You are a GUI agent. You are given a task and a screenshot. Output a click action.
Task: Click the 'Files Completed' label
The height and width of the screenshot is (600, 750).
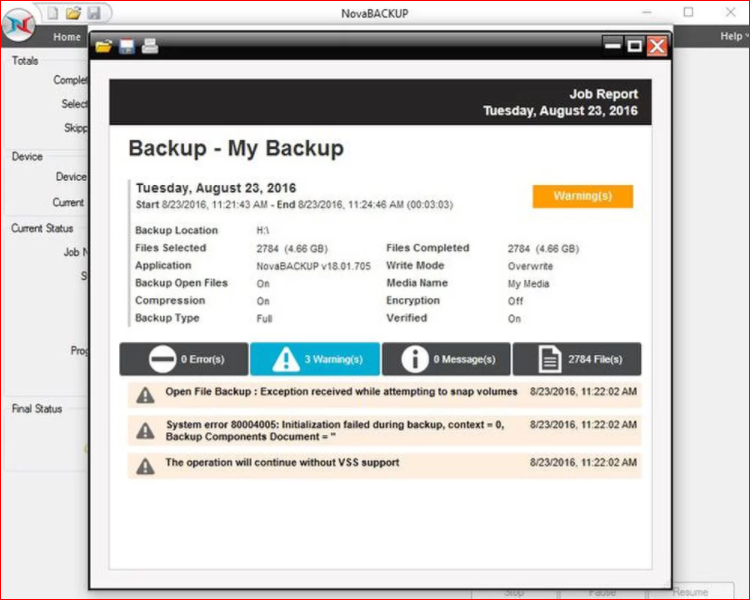pos(428,248)
